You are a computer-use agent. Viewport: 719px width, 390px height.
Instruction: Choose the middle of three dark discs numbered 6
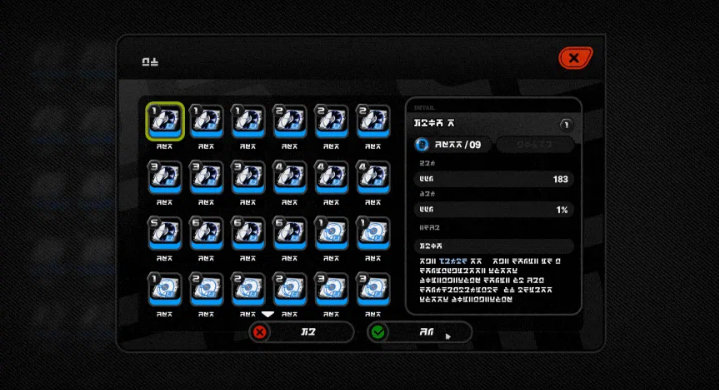click(248, 233)
